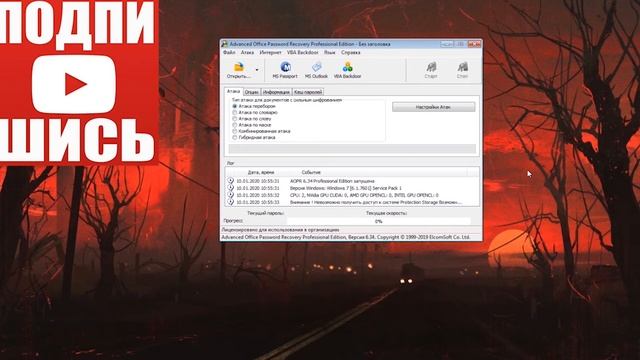This screenshot has height=360, width=640.
Task: Select log row about Protection Storage warning
Action: (352, 202)
